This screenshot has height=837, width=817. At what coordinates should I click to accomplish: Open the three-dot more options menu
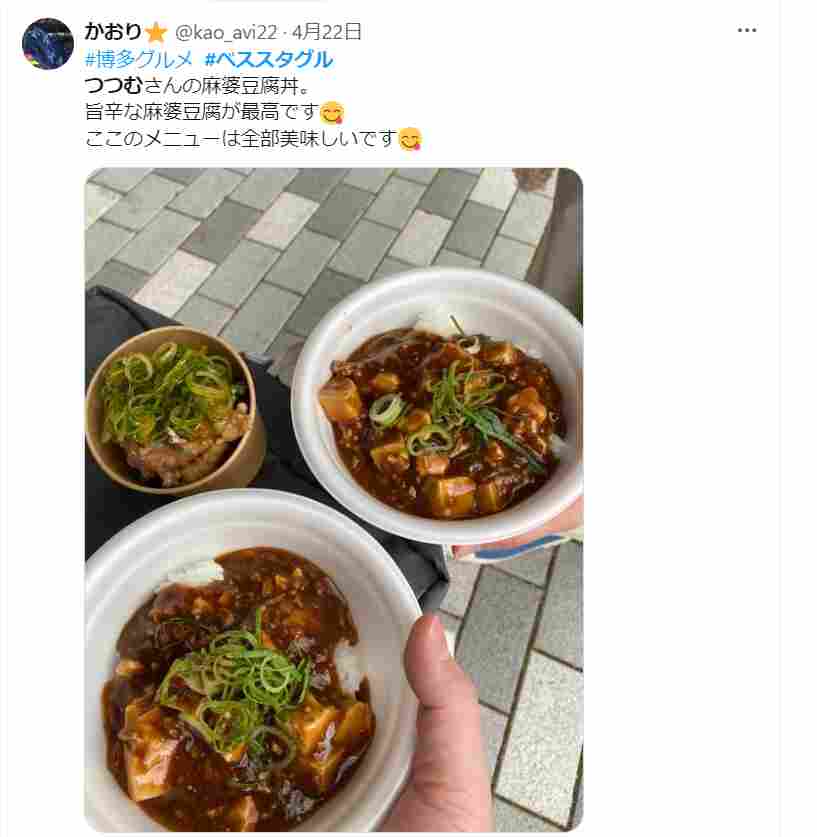pyautogui.click(x=747, y=30)
